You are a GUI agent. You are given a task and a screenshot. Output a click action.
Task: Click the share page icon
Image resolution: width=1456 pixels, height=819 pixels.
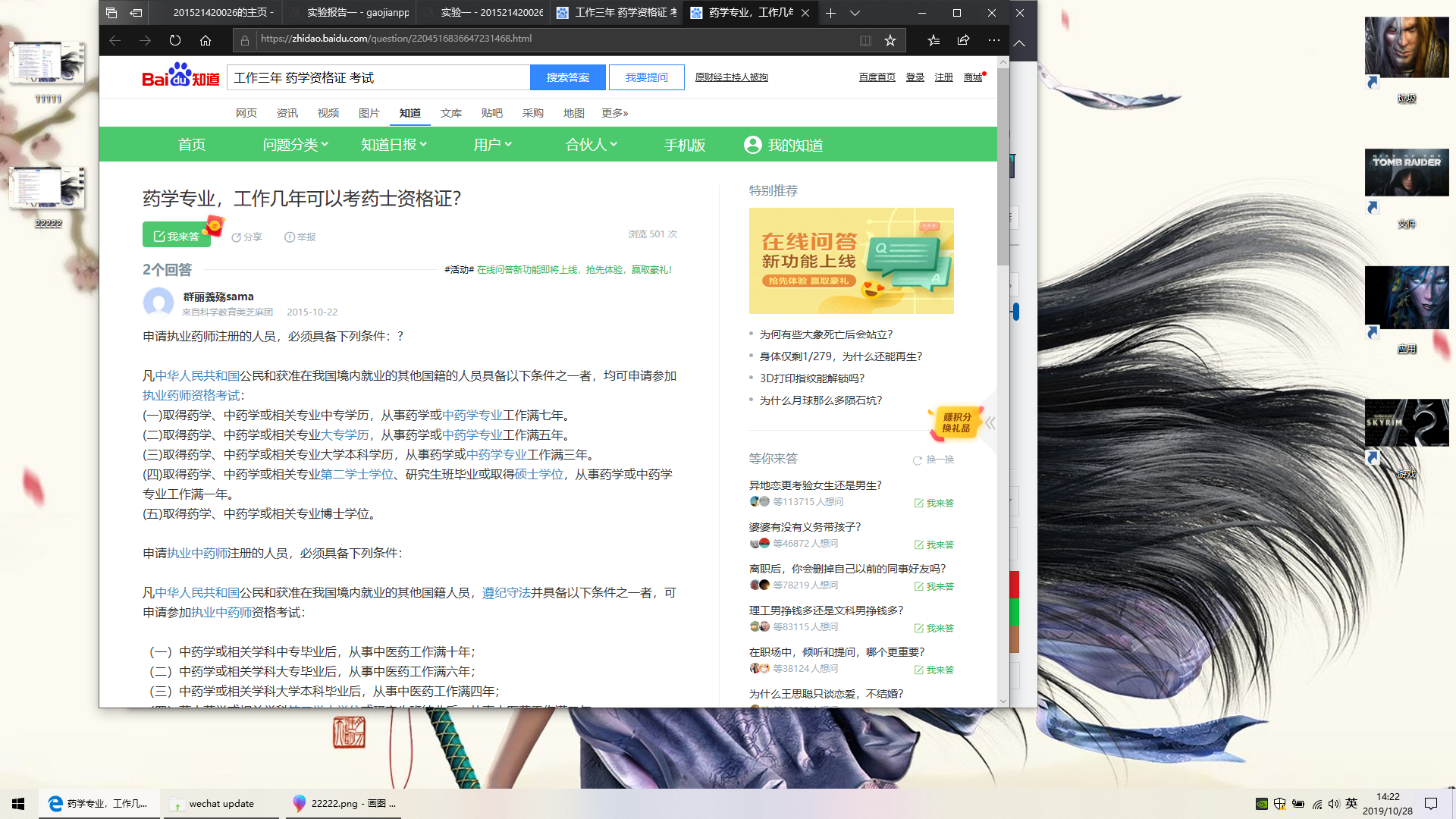coord(963,41)
